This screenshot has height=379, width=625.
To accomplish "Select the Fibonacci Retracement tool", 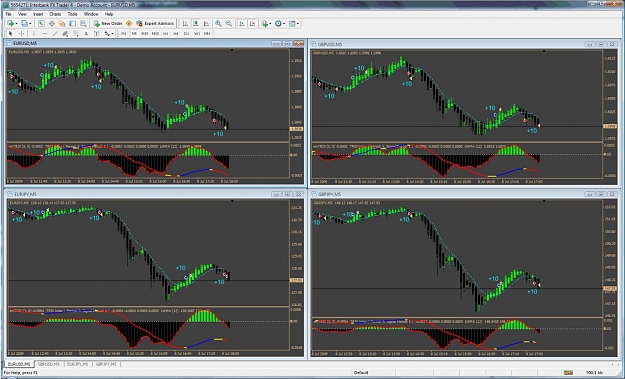I will click(75, 33).
